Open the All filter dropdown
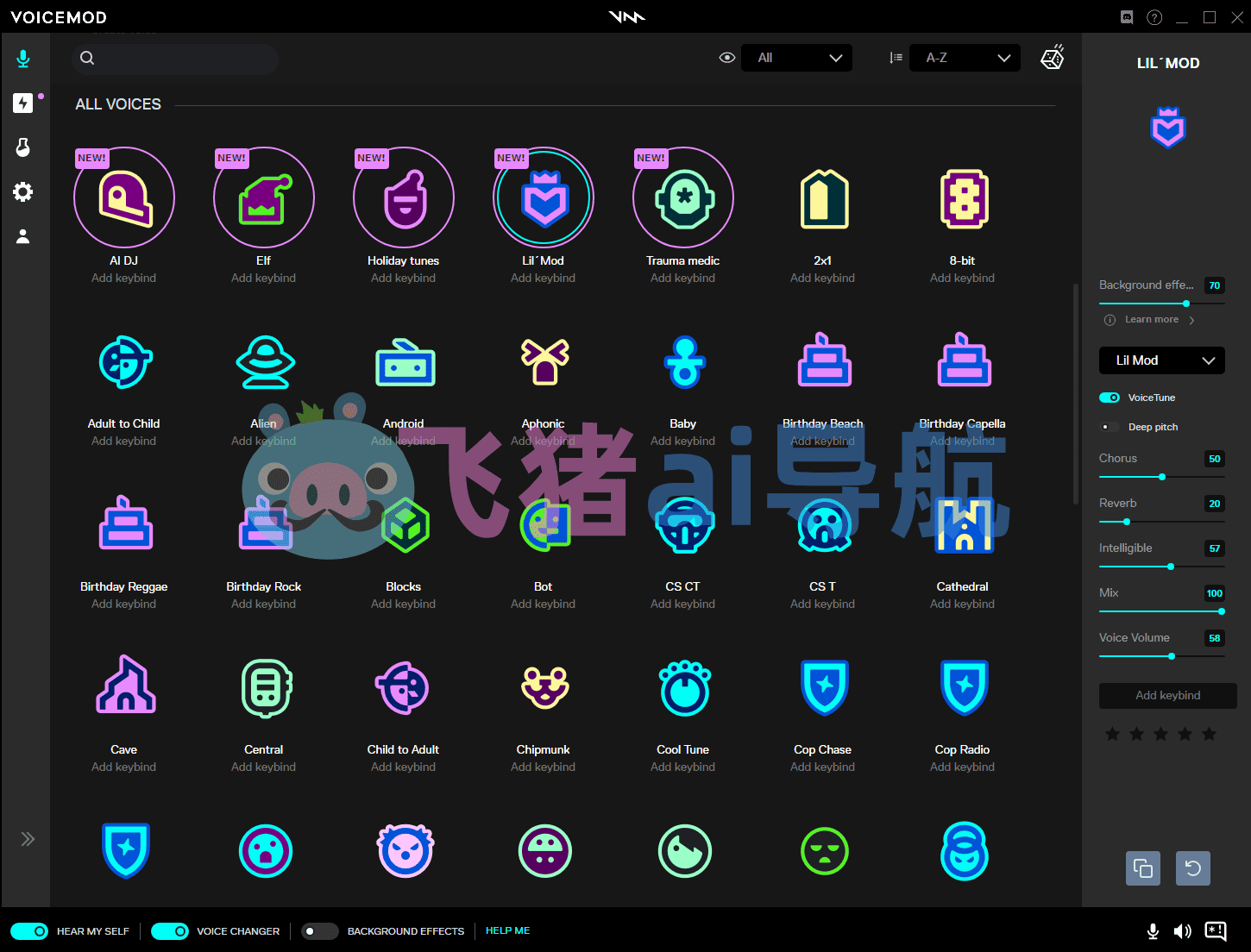 click(796, 58)
